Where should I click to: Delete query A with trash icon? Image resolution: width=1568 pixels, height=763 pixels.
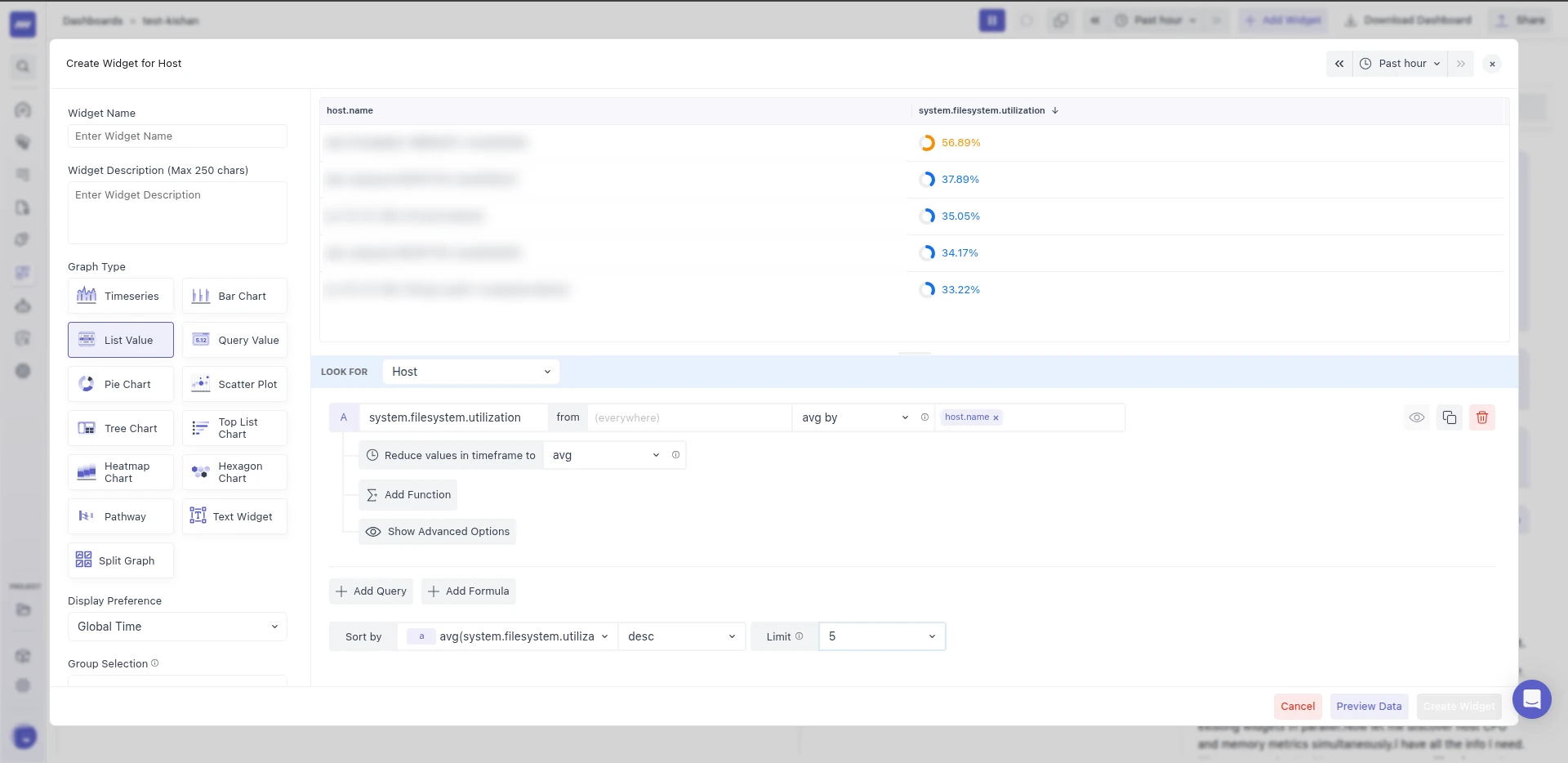(1482, 417)
